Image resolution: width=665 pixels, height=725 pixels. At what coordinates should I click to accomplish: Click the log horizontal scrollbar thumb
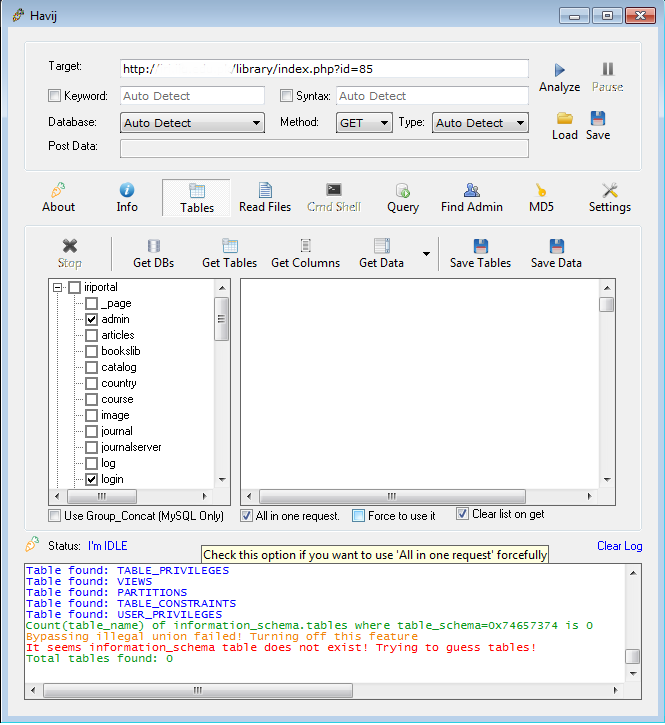(x=198, y=690)
